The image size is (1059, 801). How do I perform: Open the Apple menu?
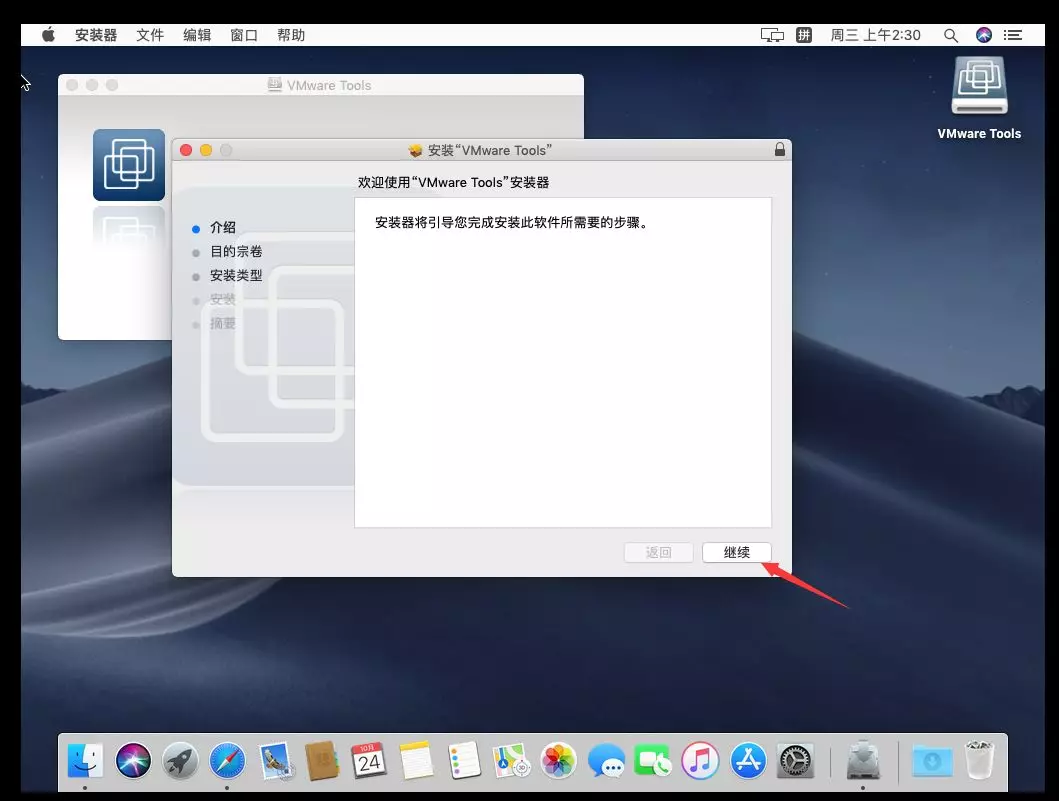click(x=49, y=35)
